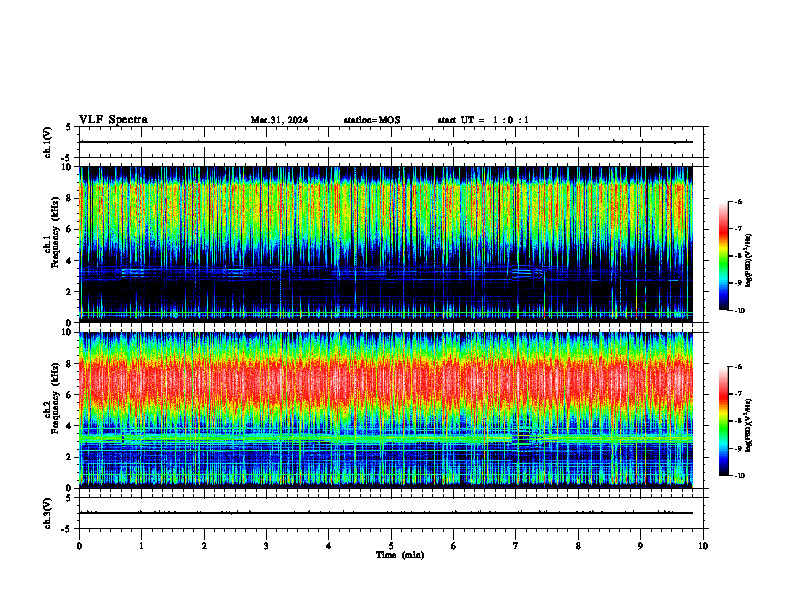Click the ch.1 spectrogram panel
The height and width of the screenshot is (612, 792).
[386, 244]
